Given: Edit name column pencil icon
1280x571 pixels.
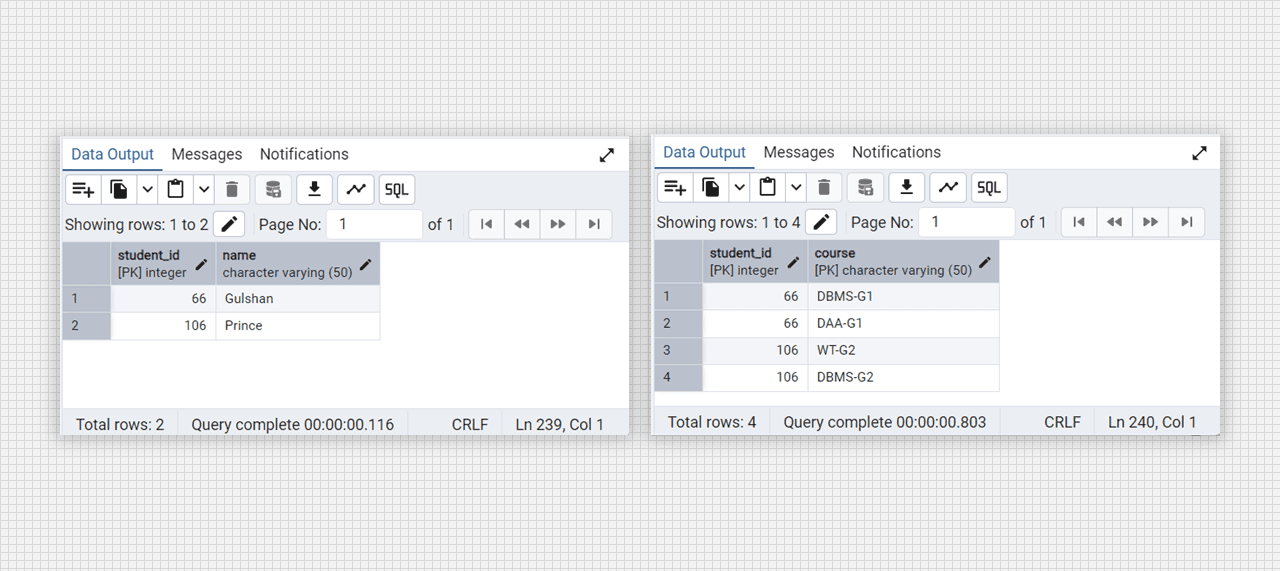Looking at the screenshot, I should point(366,264).
